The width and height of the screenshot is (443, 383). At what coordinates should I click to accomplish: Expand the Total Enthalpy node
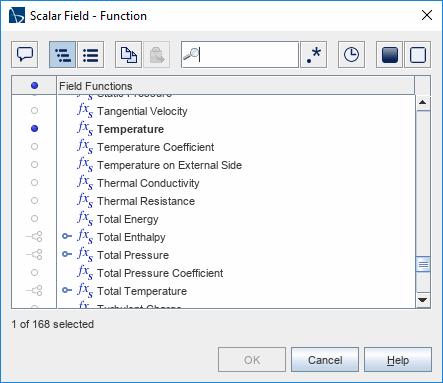(x=67, y=236)
